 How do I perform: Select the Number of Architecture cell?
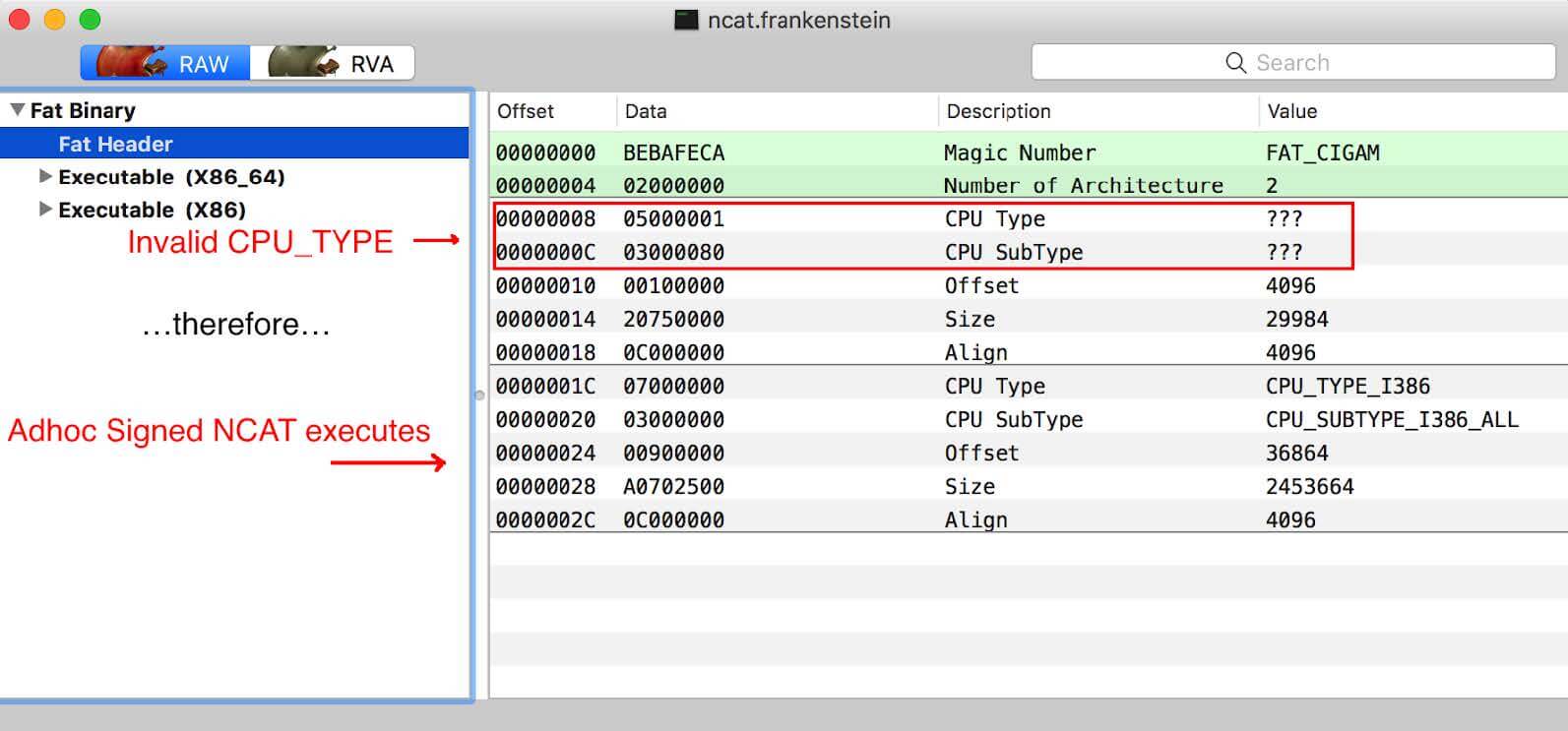pos(1083,185)
